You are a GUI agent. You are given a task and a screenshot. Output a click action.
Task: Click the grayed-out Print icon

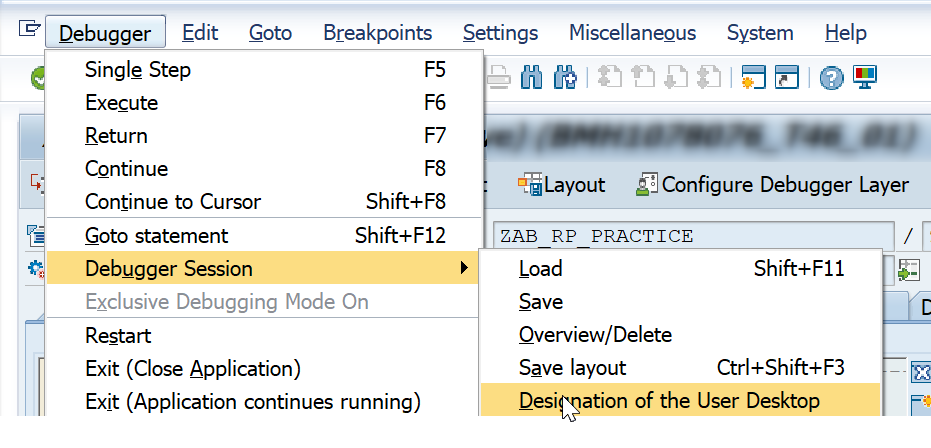(x=501, y=78)
